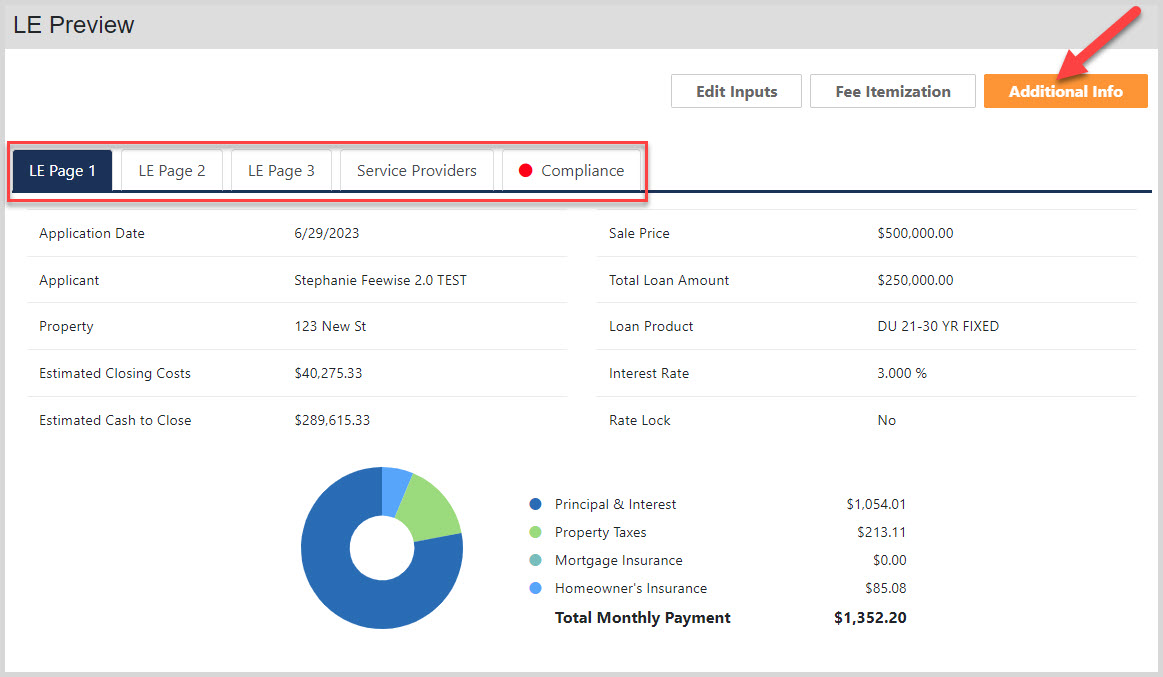1163x677 pixels.
Task: Click the red Compliance status indicator
Action: [526, 170]
